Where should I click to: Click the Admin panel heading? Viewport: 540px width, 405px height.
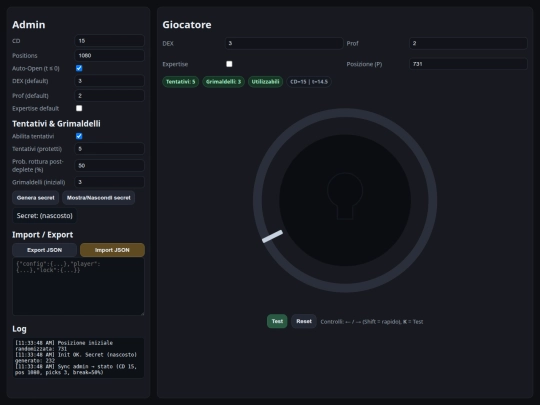(29, 25)
